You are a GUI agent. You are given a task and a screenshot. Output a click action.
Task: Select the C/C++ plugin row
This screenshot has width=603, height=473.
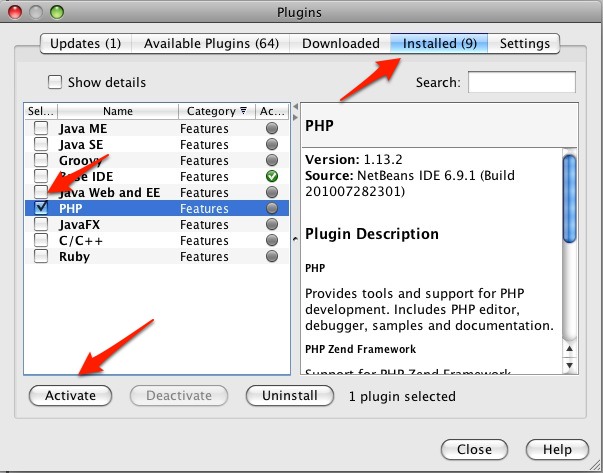(157, 240)
